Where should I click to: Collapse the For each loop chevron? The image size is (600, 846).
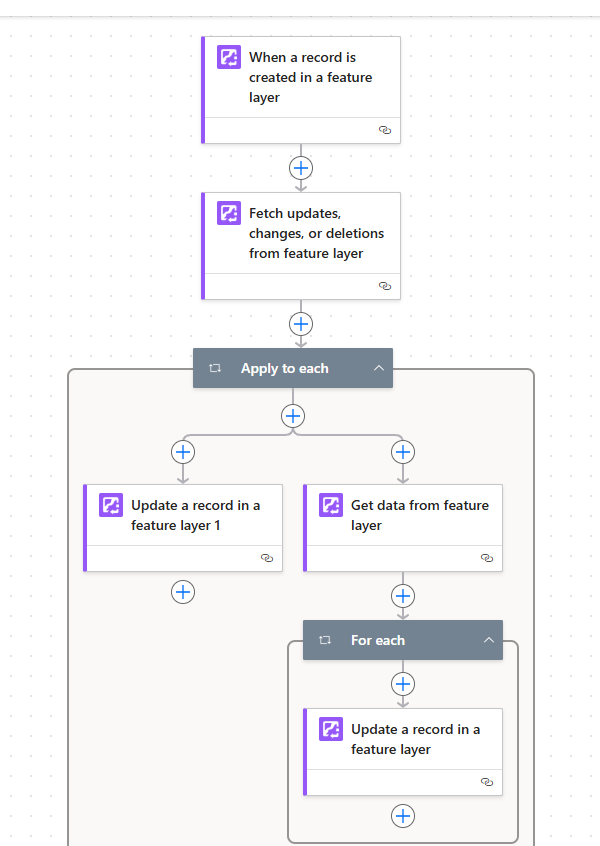pyautogui.click(x=489, y=640)
